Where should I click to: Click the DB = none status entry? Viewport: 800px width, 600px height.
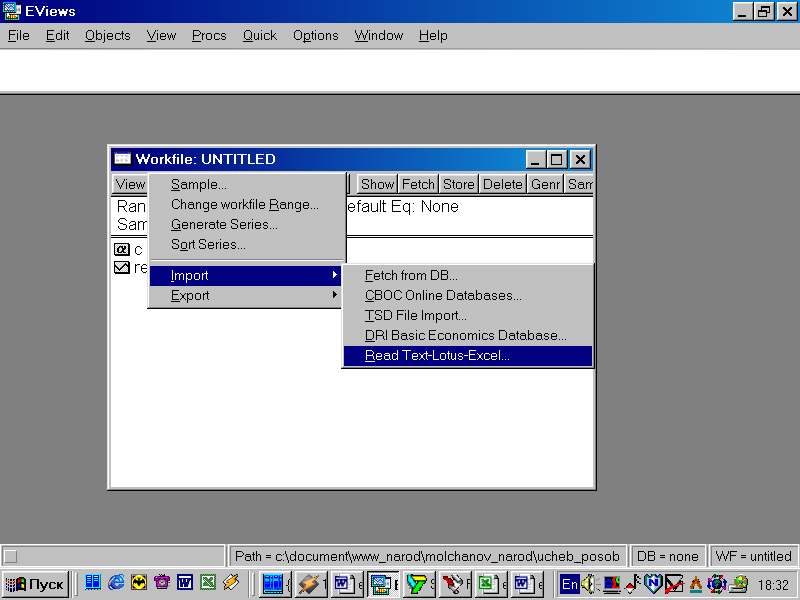(x=667, y=556)
